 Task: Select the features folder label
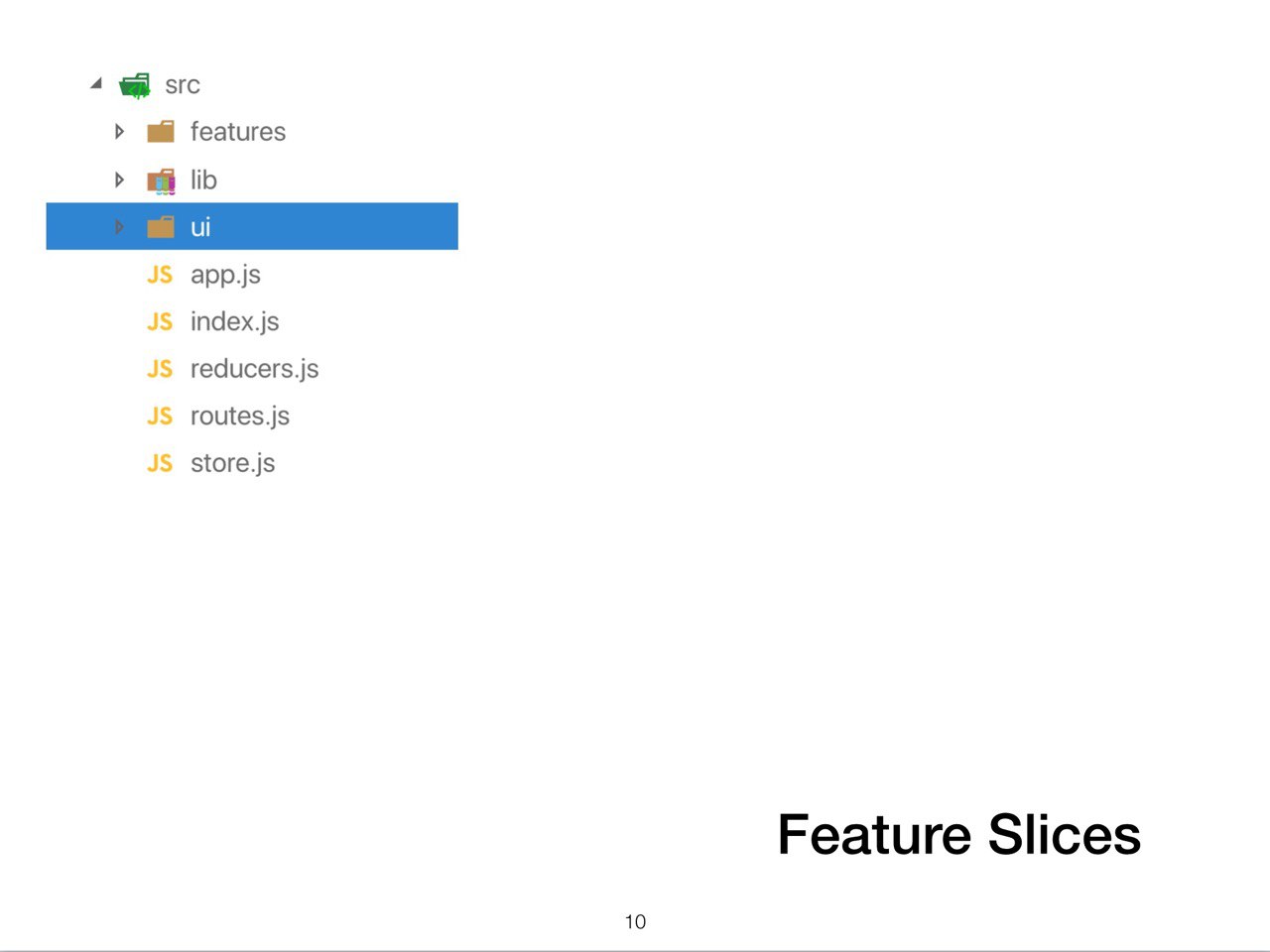click(238, 131)
